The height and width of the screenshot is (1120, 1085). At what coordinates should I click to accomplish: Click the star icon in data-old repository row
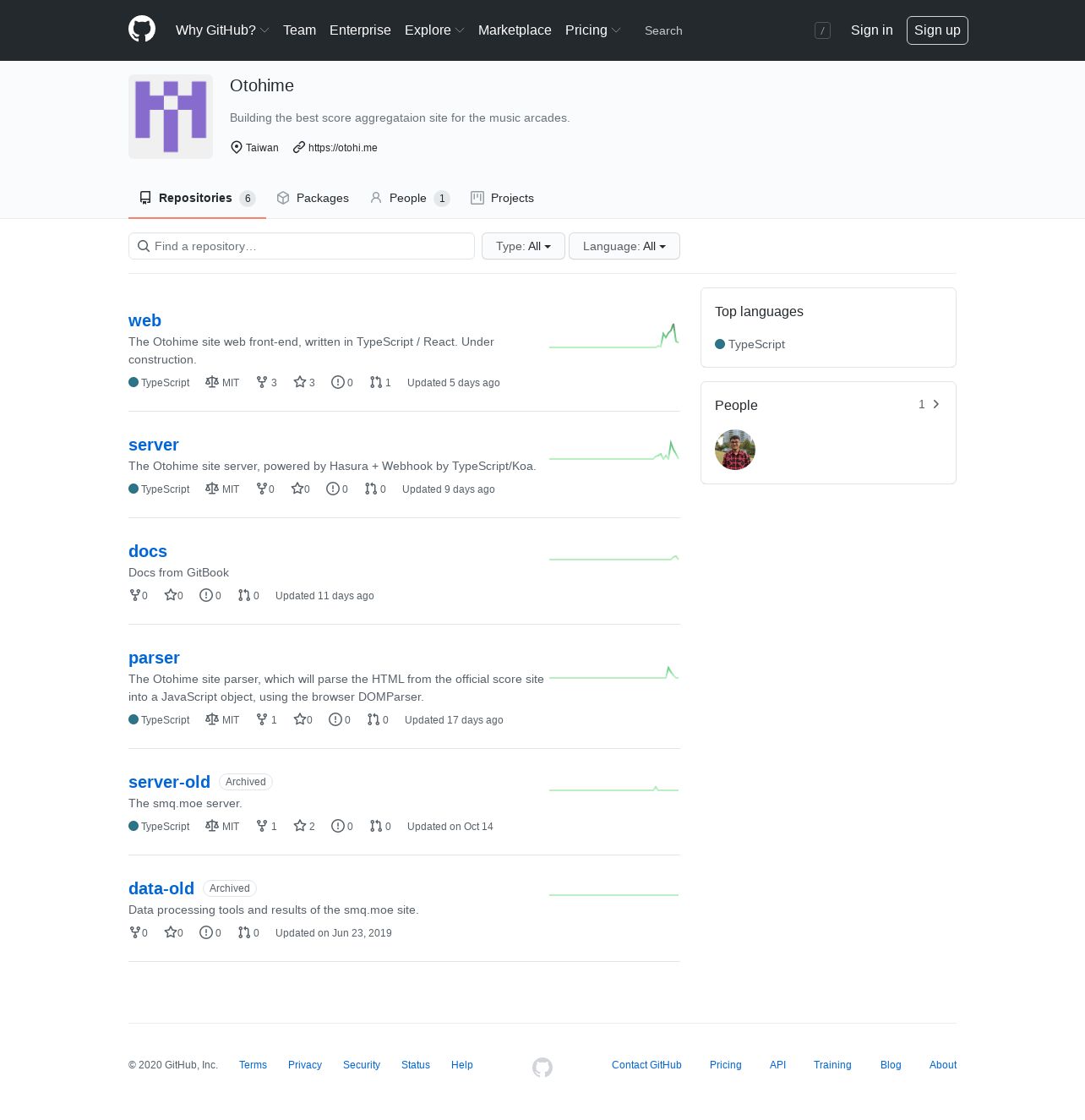(170, 932)
